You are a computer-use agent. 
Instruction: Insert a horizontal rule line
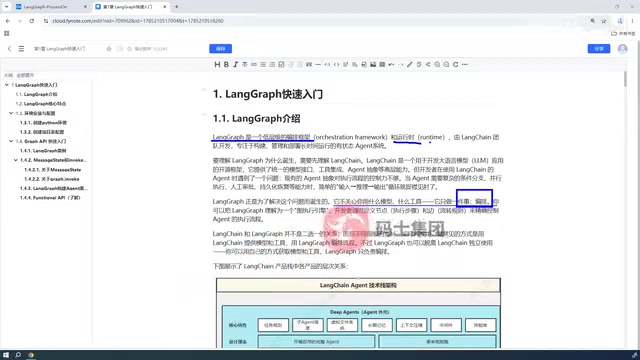[318, 64]
